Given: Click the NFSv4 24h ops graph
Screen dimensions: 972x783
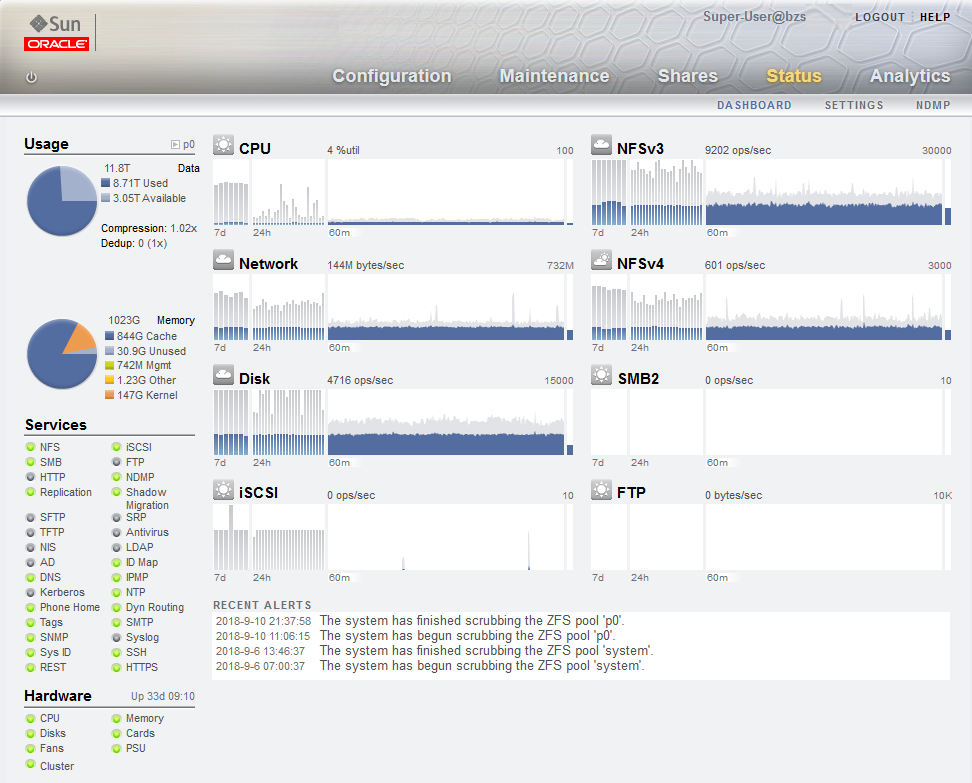Looking at the screenshot, I should tap(666, 307).
